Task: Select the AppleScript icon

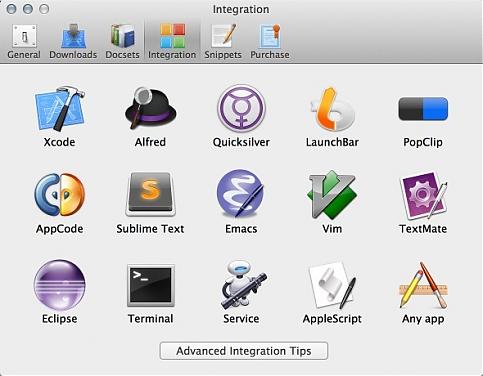Action: pos(332,285)
